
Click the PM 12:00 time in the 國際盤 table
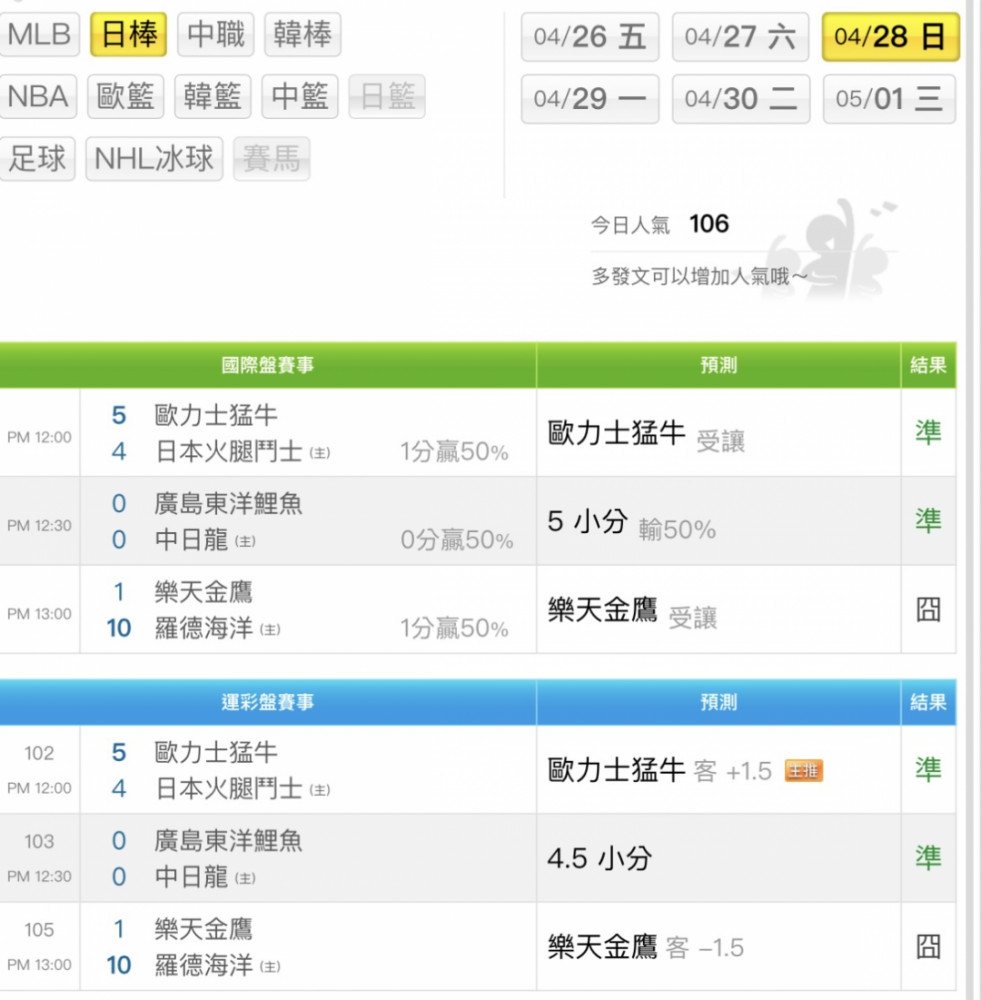[x=39, y=438]
